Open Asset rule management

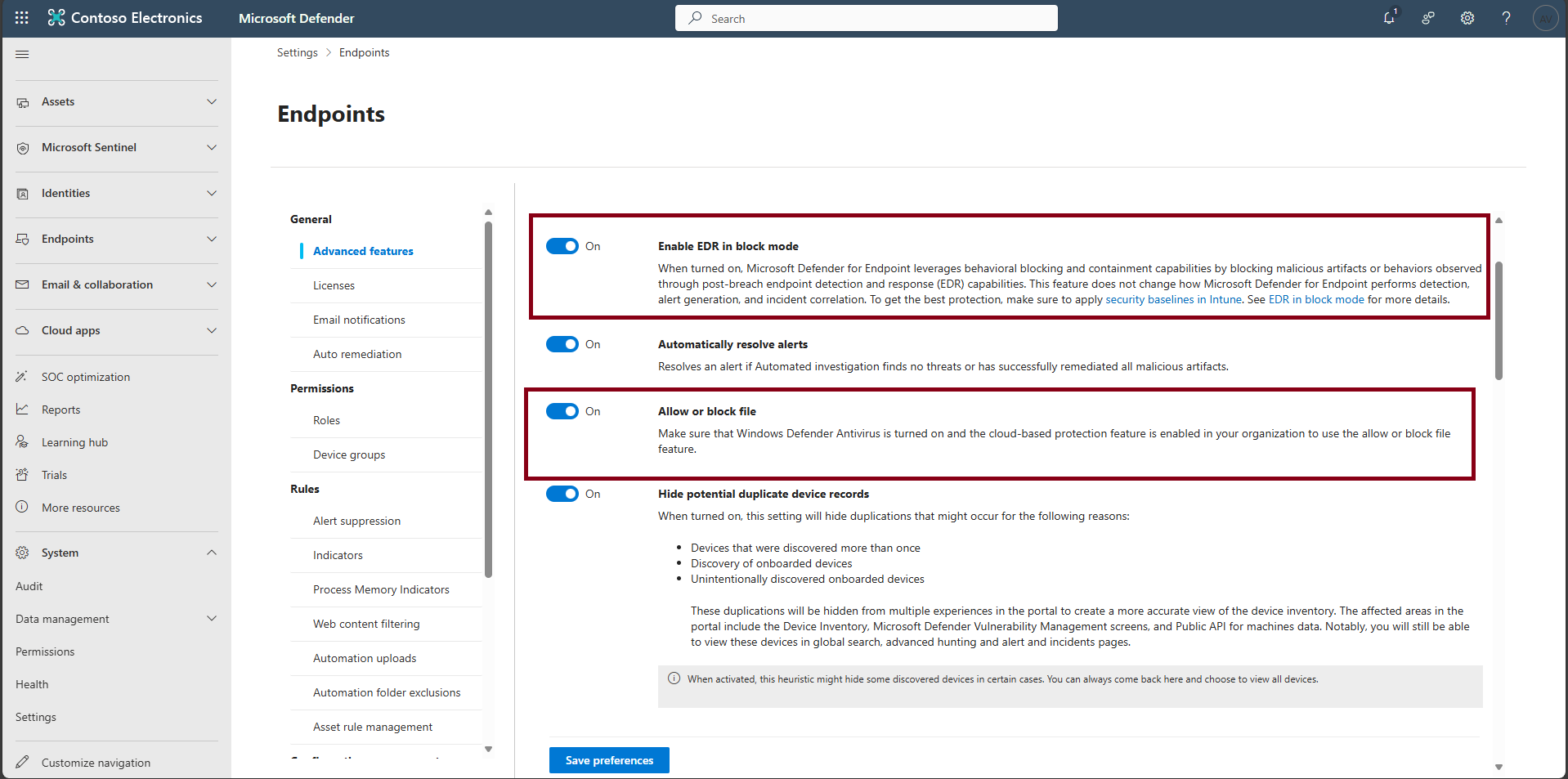[x=373, y=727]
